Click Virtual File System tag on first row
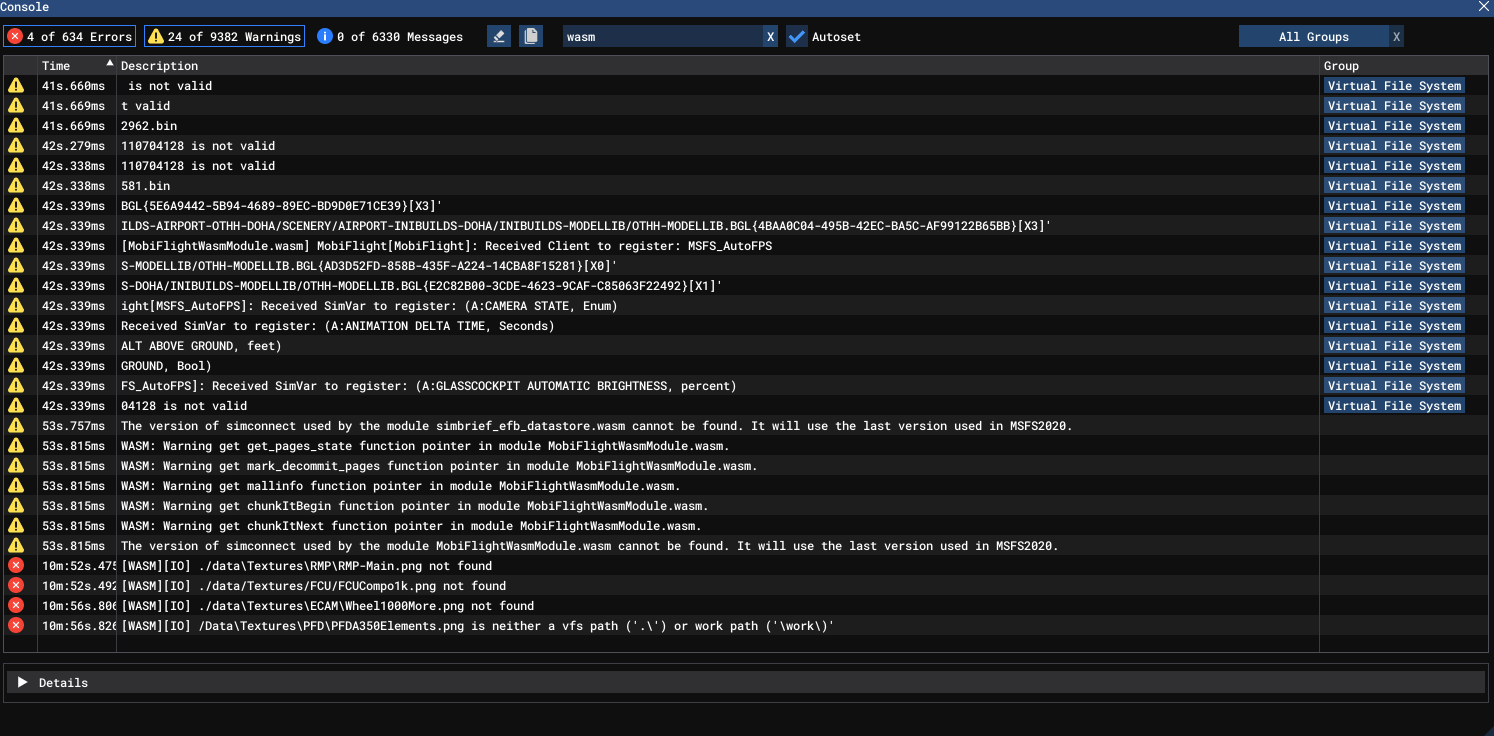1494x736 pixels. point(1394,86)
